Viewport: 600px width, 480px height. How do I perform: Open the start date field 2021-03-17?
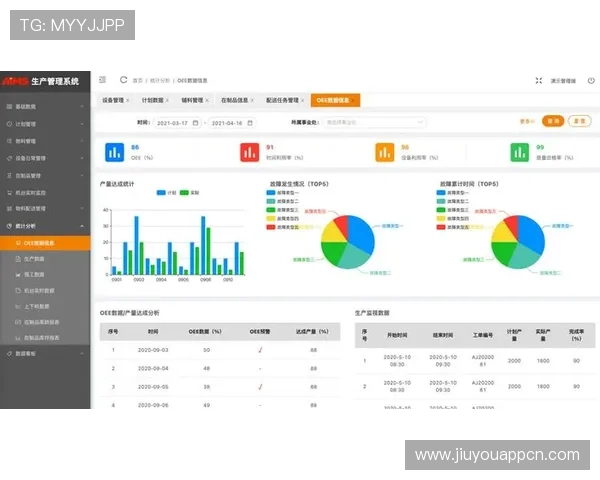(177, 122)
